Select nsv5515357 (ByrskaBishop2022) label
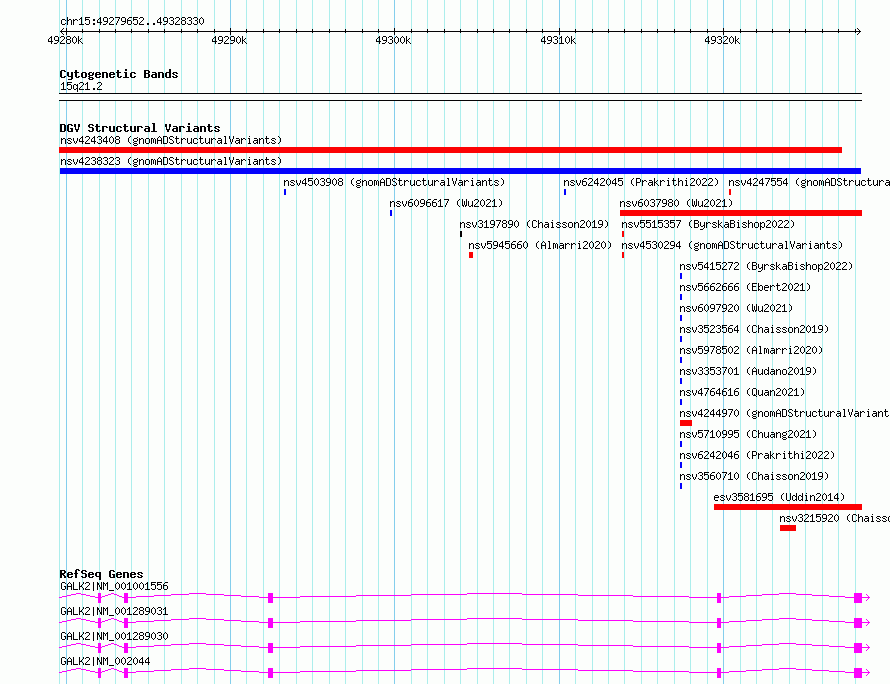This screenshot has width=890, height=684. pyautogui.click(x=708, y=224)
